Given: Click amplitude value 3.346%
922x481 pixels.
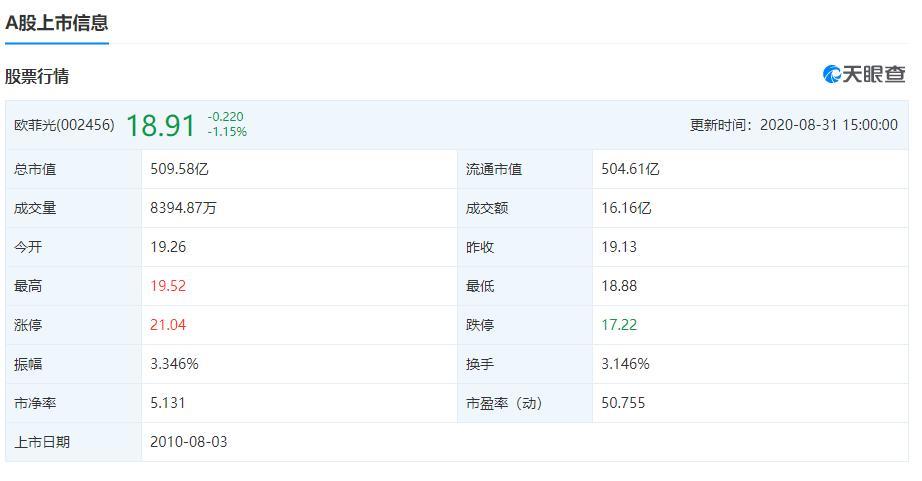Looking at the screenshot, I should click(x=174, y=363).
